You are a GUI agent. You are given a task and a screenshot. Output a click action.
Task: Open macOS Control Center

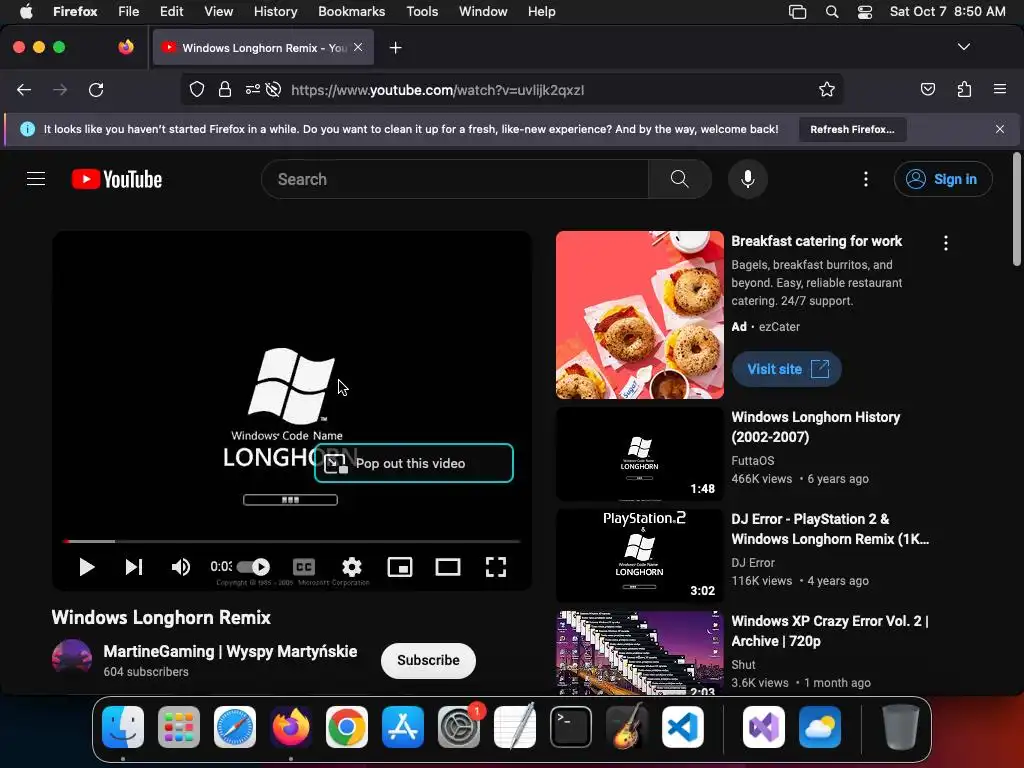tap(865, 11)
